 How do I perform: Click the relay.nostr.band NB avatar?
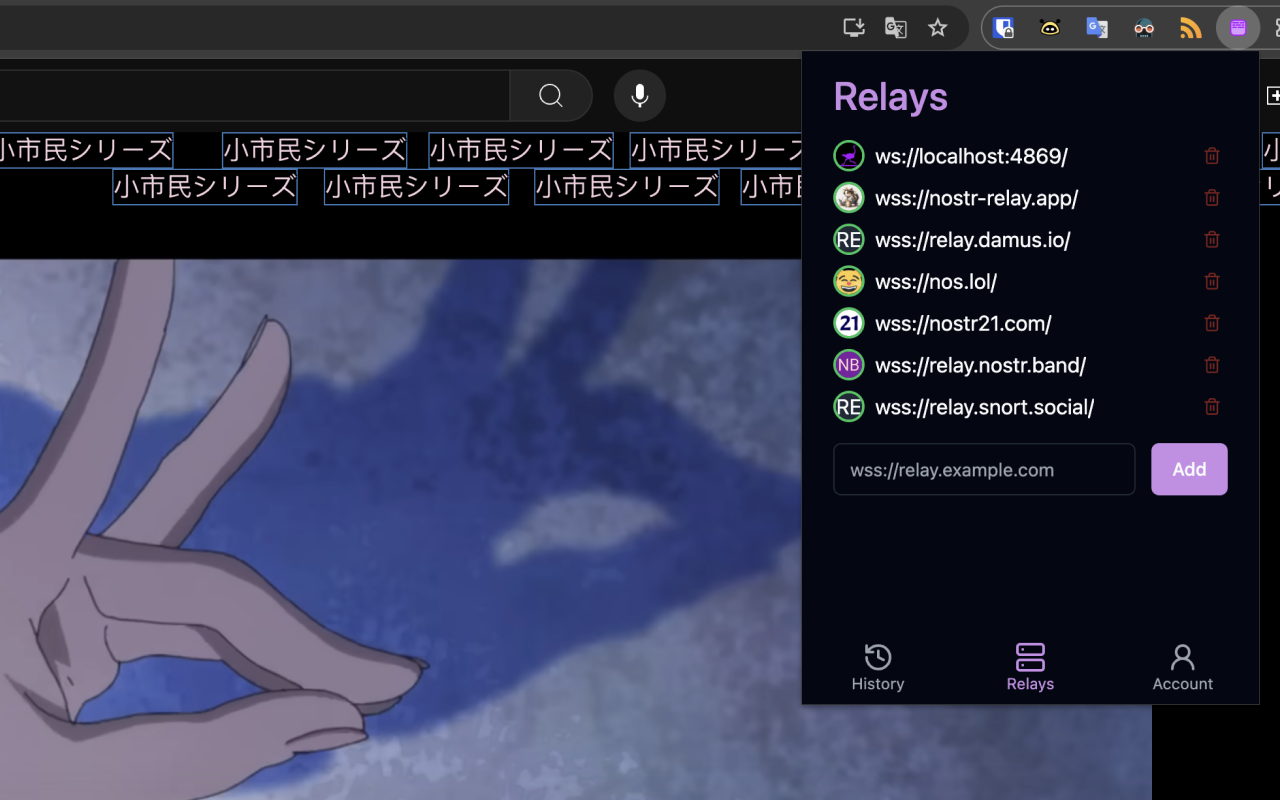[849, 365]
